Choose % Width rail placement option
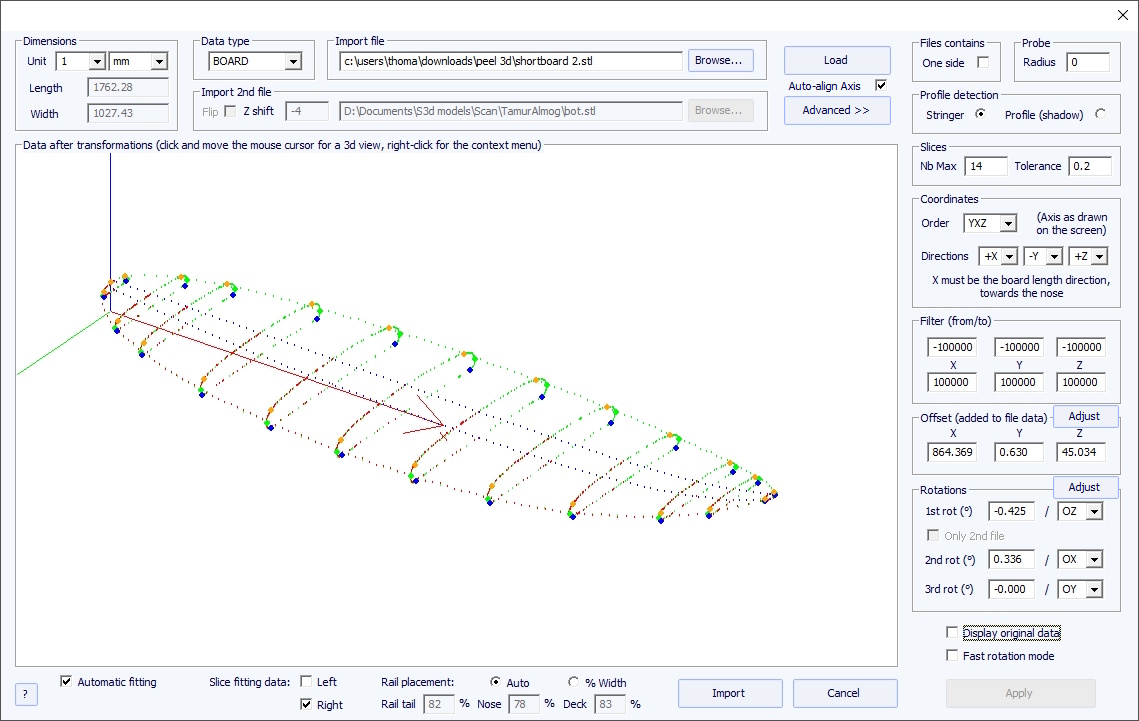Viewport: 1139px width, 721px height. click(x=574, y=682)
